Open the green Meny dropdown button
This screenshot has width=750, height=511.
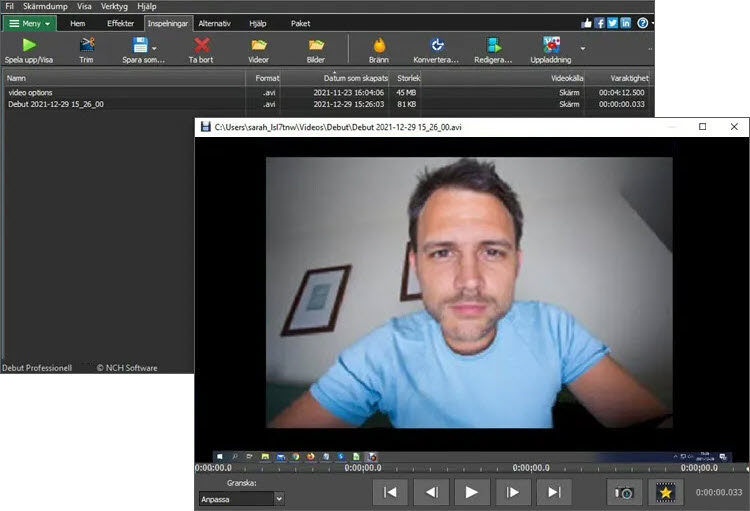pyautogui.click(x=30, y=23)
